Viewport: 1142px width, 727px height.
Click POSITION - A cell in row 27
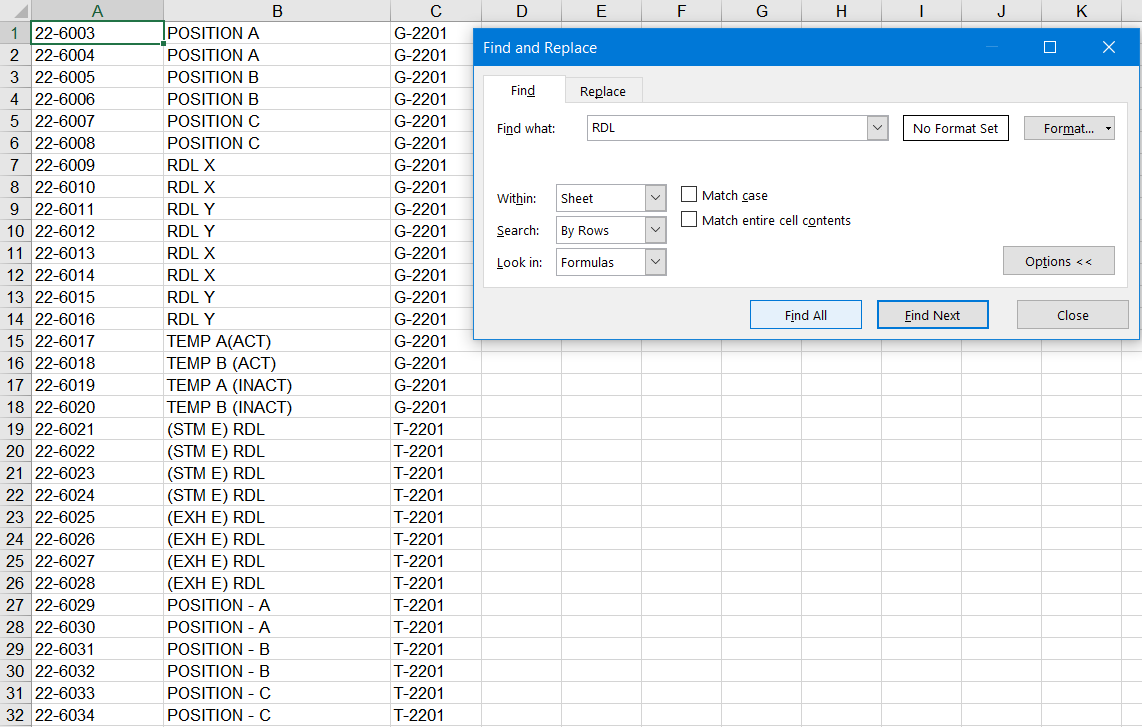[277, 605]
